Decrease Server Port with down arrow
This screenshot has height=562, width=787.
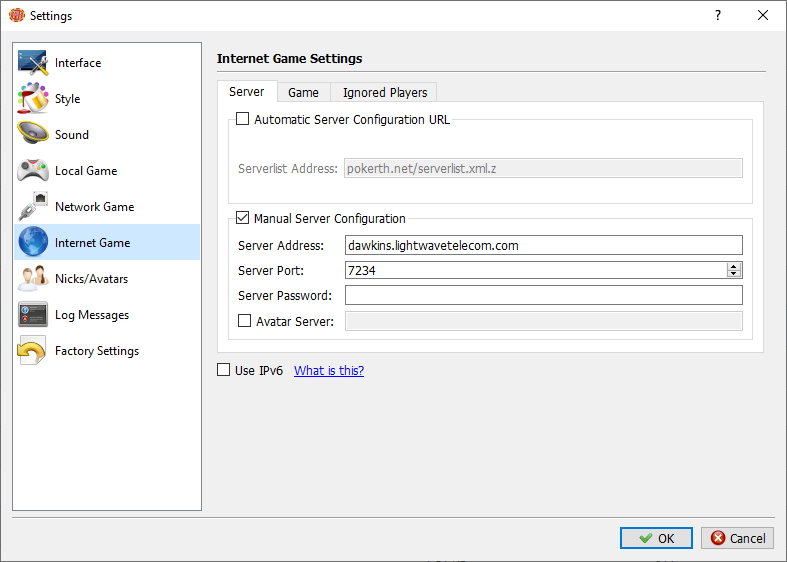(734, 274)
